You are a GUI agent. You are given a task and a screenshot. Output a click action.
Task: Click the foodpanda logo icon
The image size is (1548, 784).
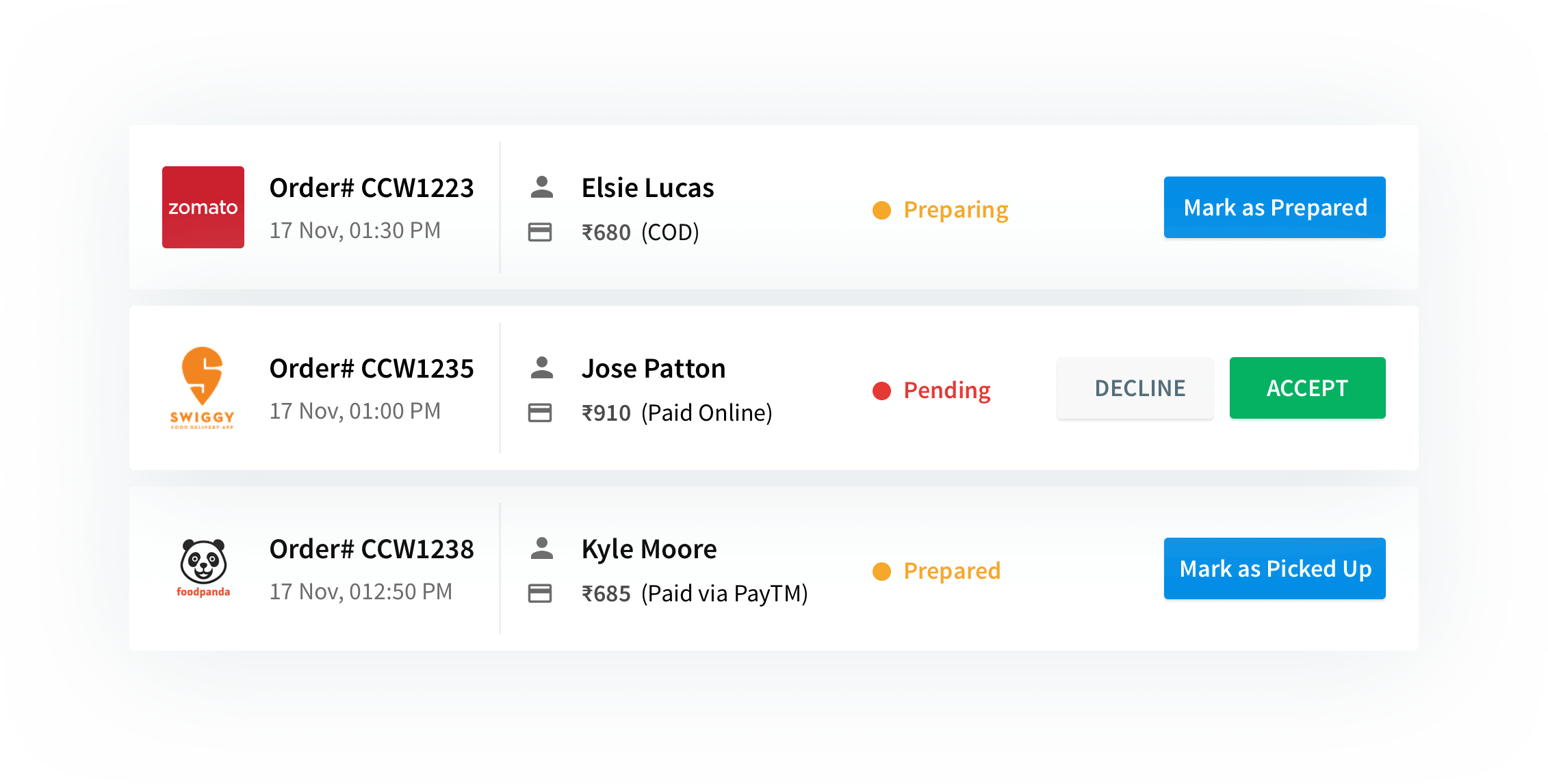[x=203, y=568]
